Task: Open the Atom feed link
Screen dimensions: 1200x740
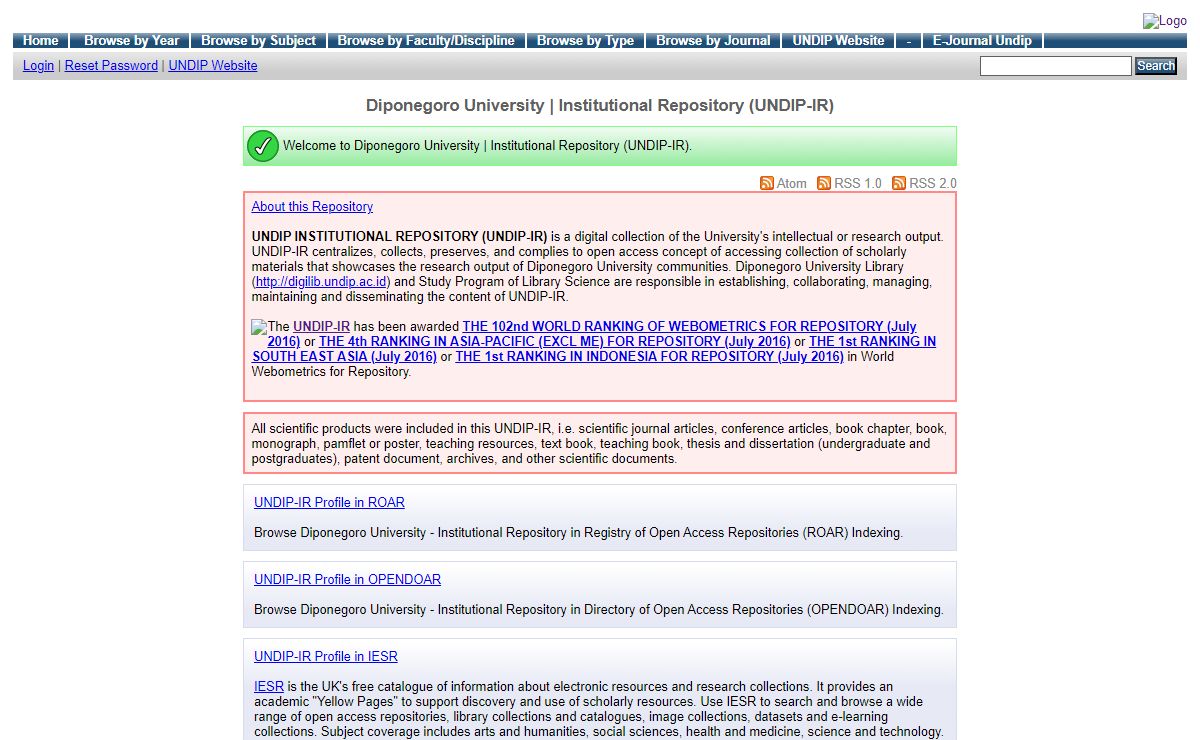Action: point(792,183)
